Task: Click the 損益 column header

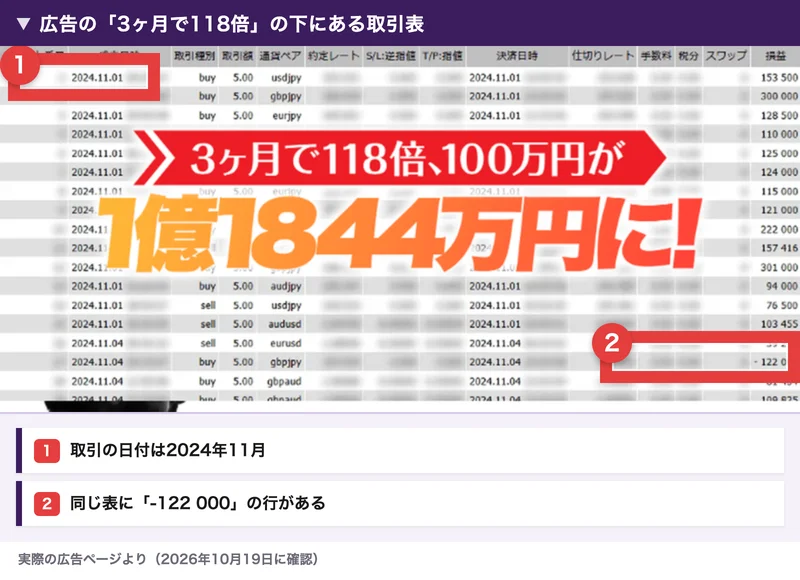Action: tap(776, 56)
